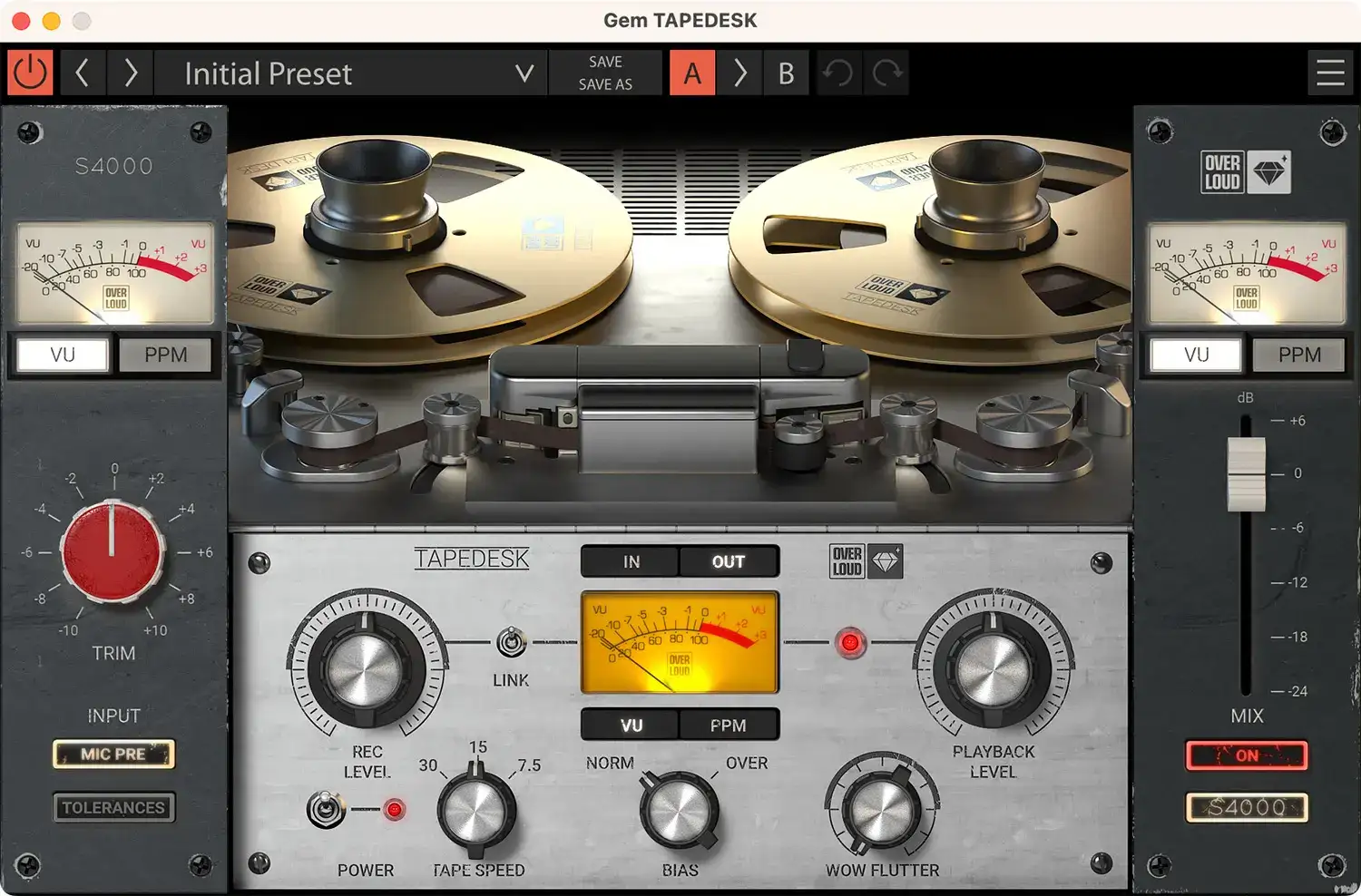This screenshot has width=1361, height=896.
Task: Go to the previous preset arrow
Action: pyautogui.click(x=83, y=73)
